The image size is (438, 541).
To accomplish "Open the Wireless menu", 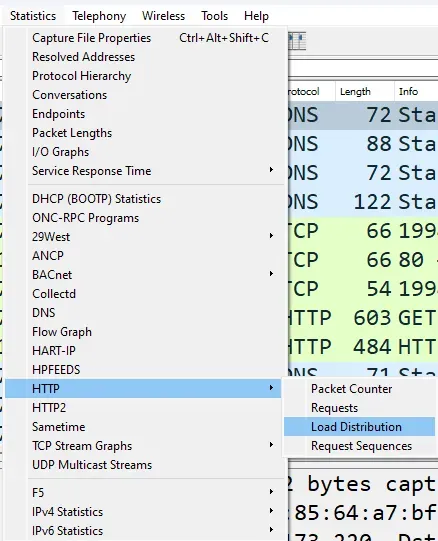I will click(x=163, y=16).
